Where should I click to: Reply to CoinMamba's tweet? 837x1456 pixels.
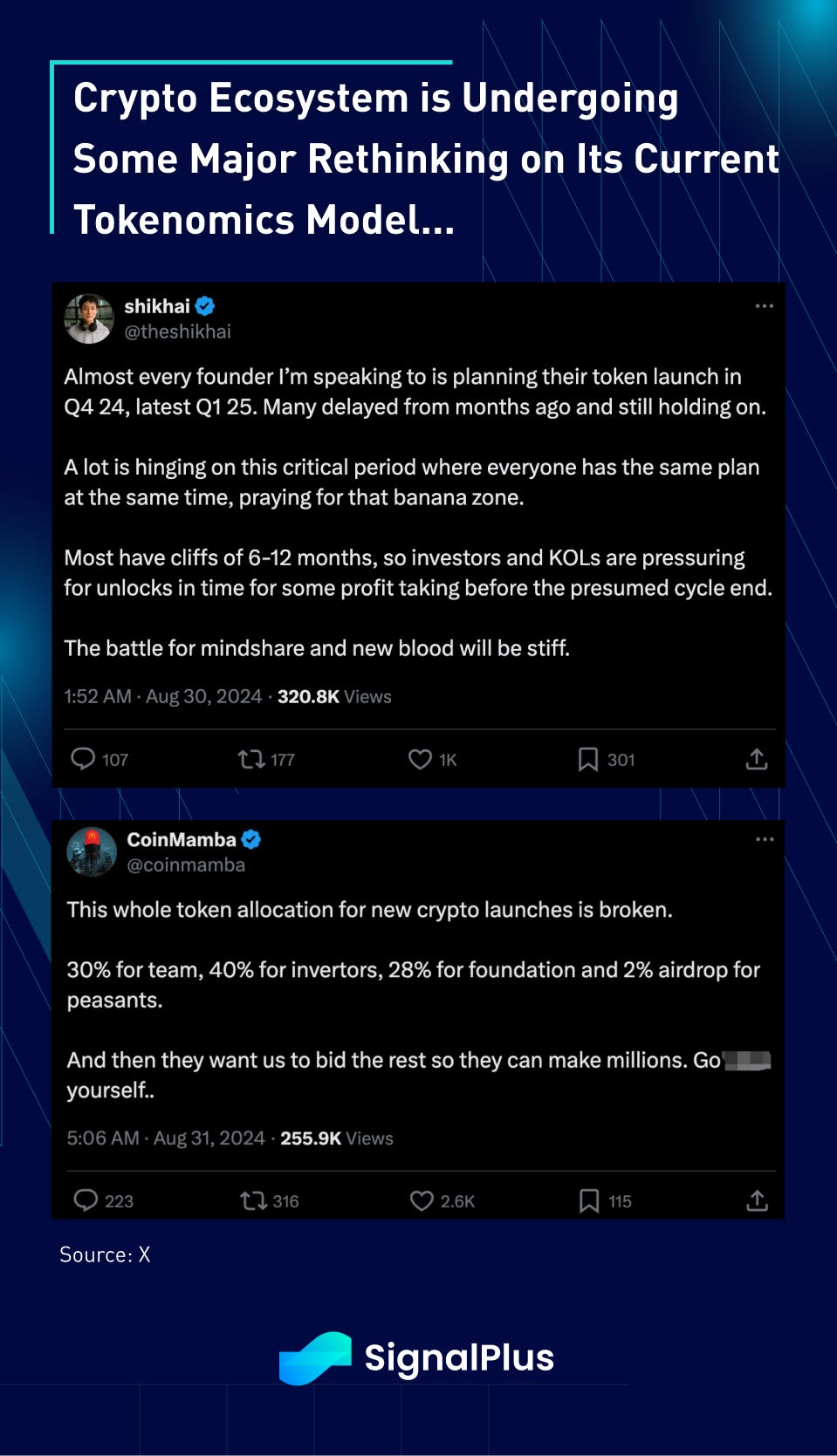click(x=86, y=1200)
